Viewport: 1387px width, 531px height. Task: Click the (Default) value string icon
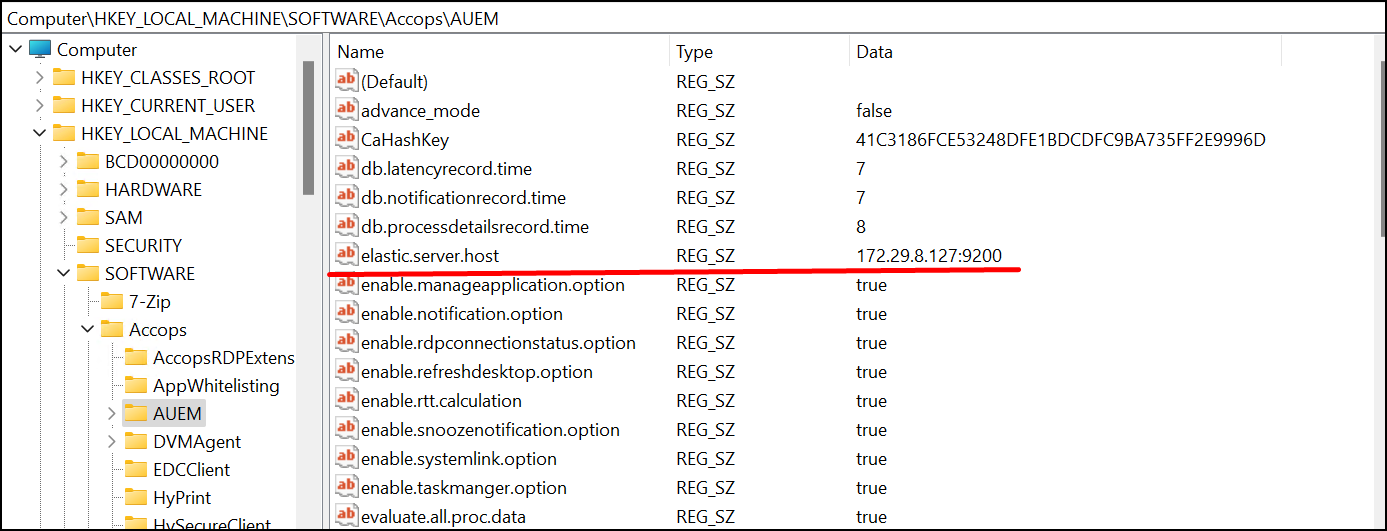[346, 82]
